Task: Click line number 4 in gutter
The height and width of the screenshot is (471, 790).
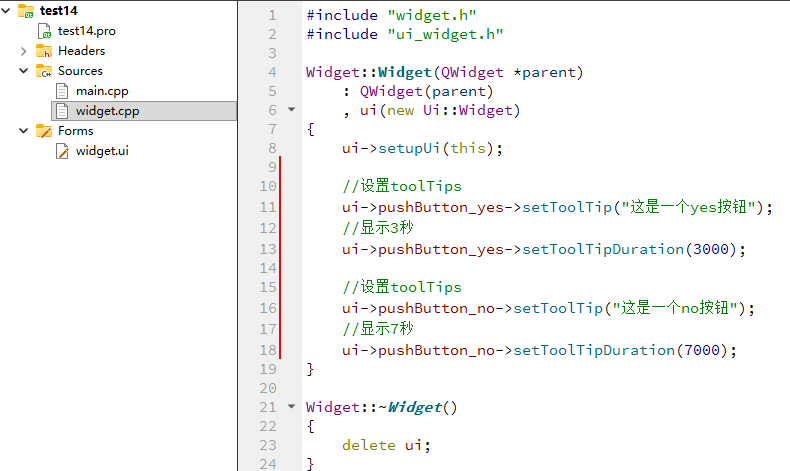Action: (273, 72)
